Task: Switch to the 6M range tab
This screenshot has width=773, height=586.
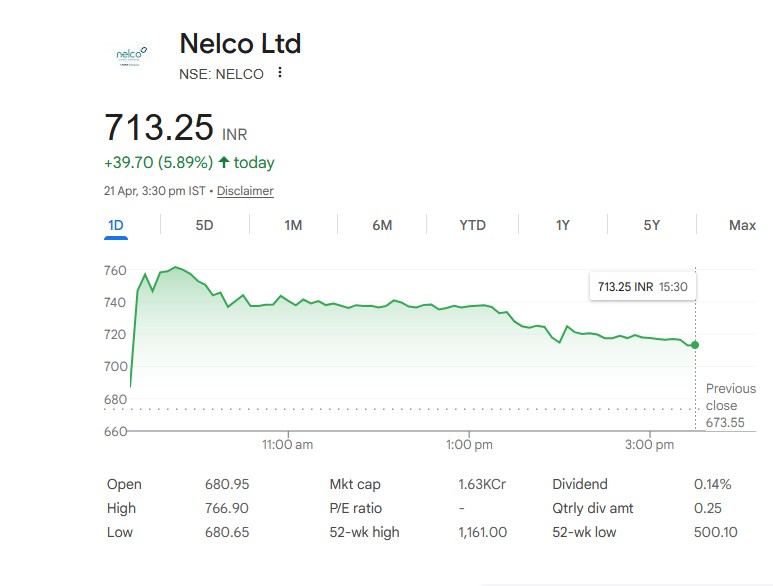Action: point(382,225)
